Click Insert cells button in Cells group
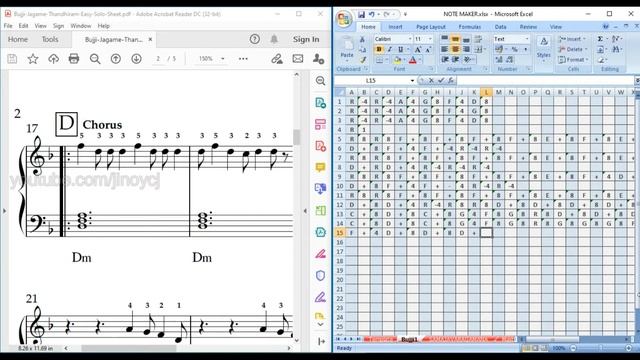Image resolution: width=640 pixels, height=360 pixels. (572, 39)
